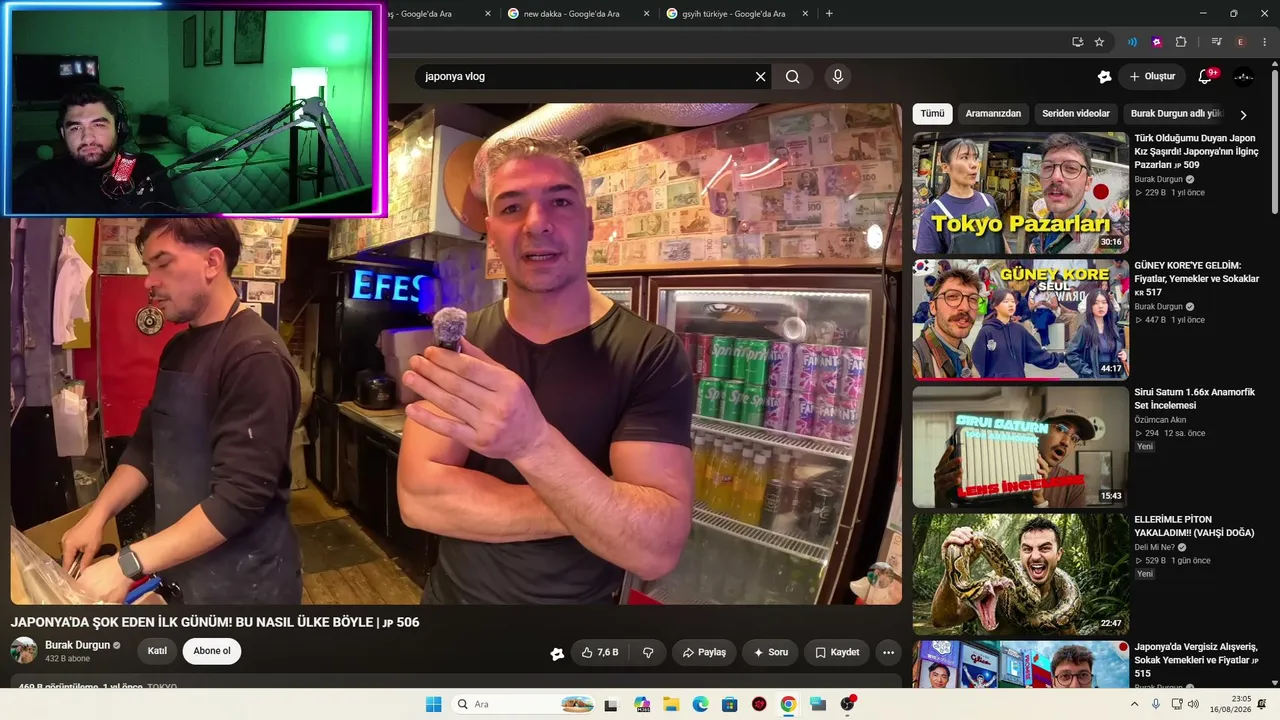The width and height of the screenshot is (1280, 720).
Task: Click the Paylaş share button
Action: pos(704,652)
